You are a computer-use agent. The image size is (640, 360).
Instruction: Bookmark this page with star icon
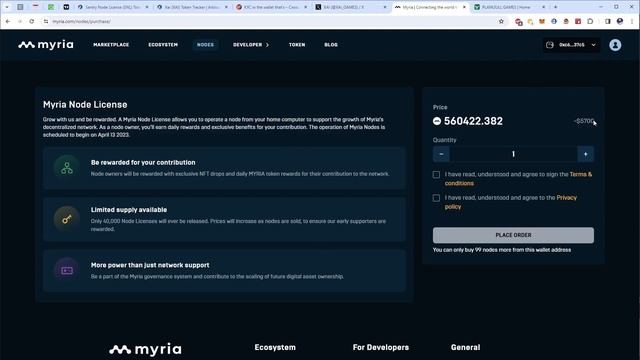[x=501, y=21]
